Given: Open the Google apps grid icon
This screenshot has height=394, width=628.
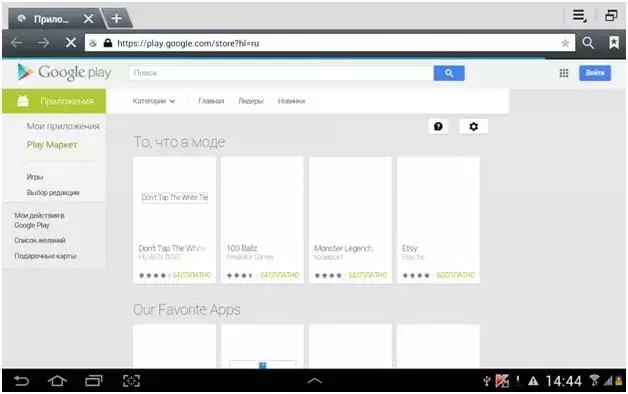Looking at the screenshot, I should click(564, 73).
